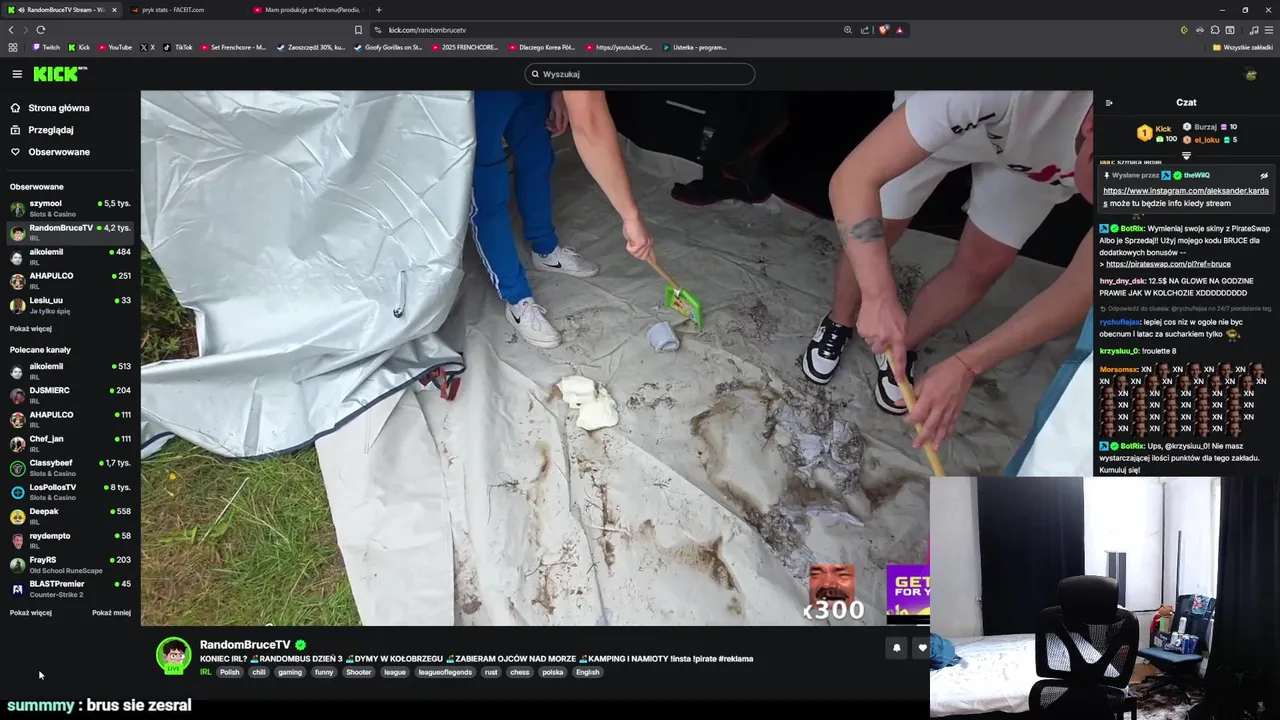1280x720 pixels.
Task: Click the bookmark page icon in the address bar
Action: point(359,30)
